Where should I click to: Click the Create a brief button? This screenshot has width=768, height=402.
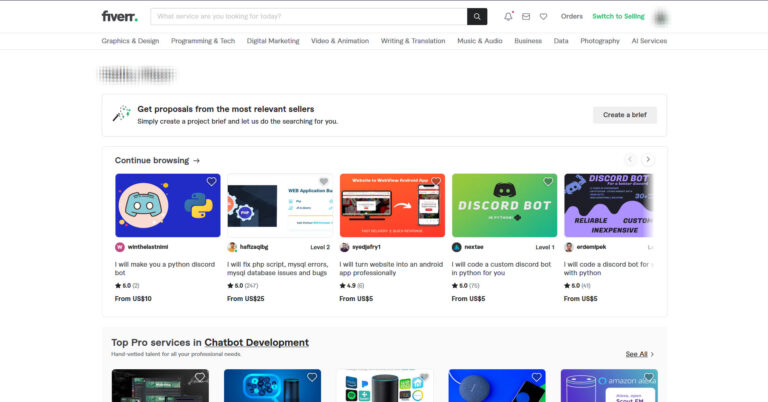tap(624, 115)
